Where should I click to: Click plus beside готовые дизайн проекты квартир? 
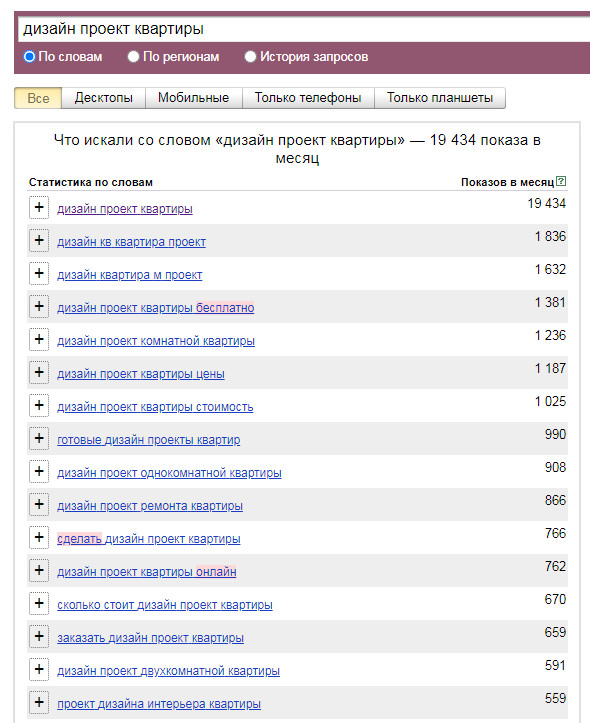39,438
